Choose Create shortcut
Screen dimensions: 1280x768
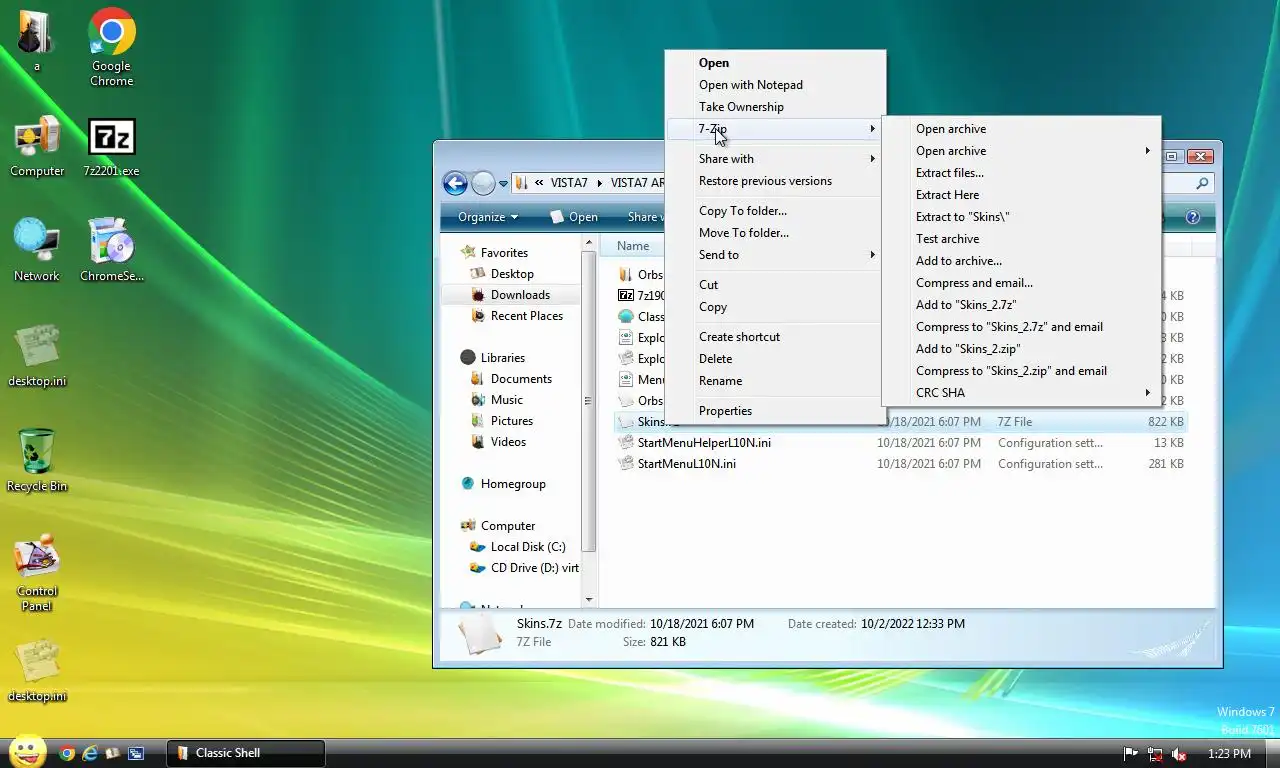774,337
